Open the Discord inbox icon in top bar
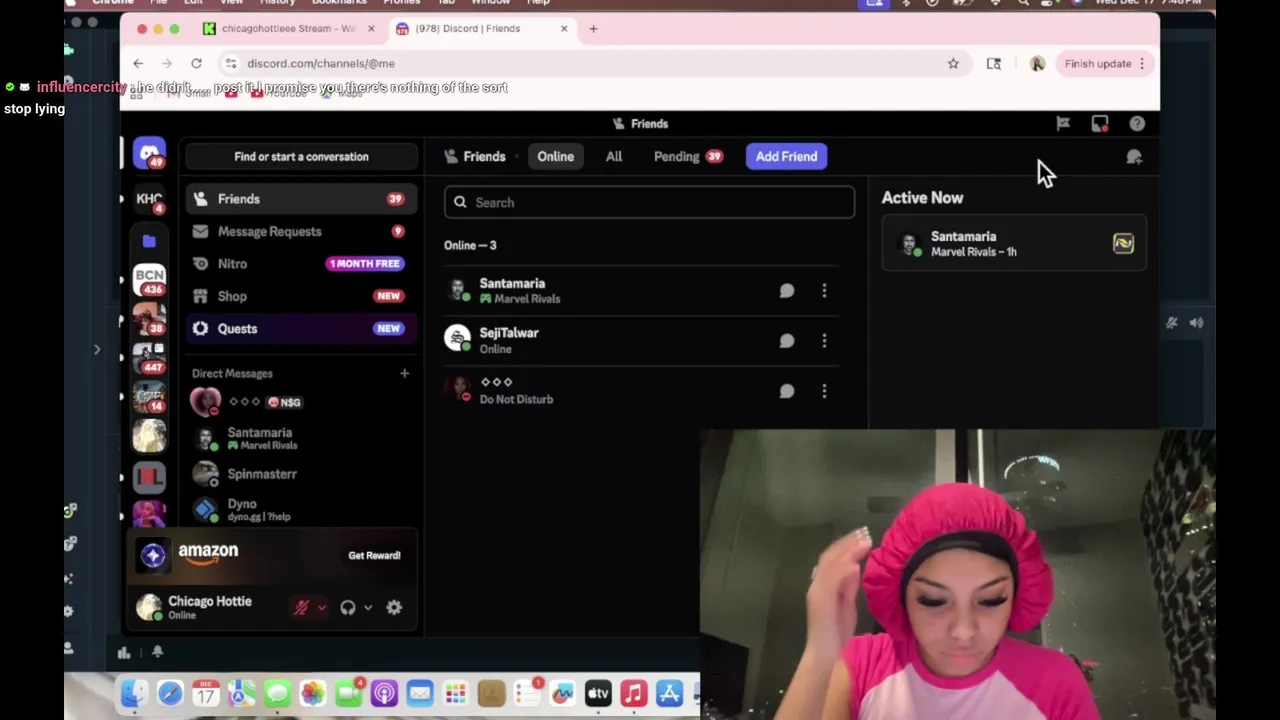Image resolution: width=1280 pixels, height=720 pixels. coord(1100,124)
